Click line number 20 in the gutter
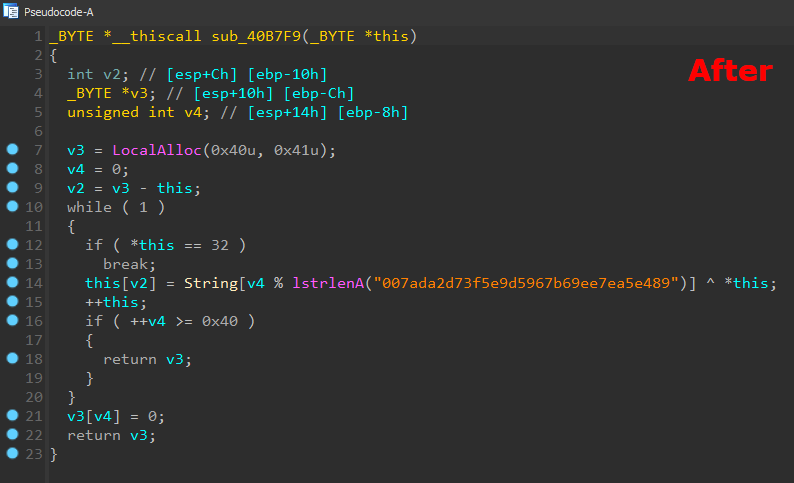The image size is (794, 483). click(34, 397)
